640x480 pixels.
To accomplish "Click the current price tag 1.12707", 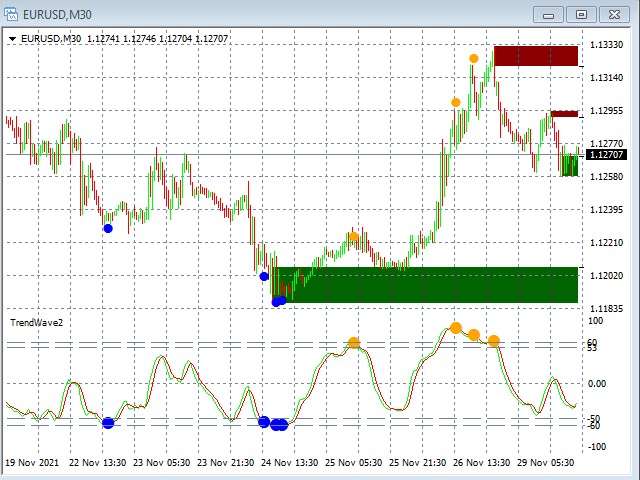I will click(606, 155).
